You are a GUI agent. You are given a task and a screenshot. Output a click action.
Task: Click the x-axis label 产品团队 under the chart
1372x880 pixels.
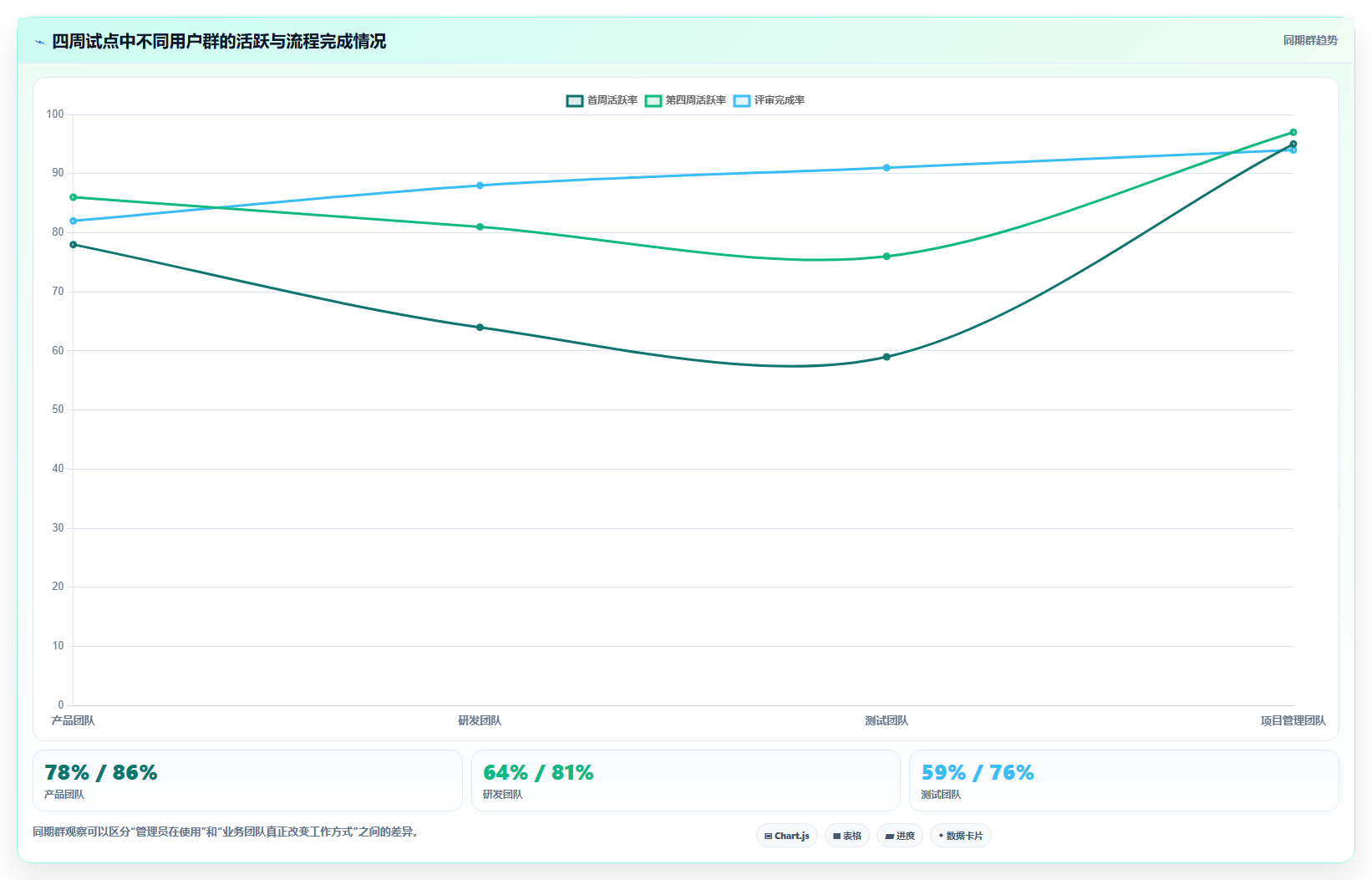(74, 720)
